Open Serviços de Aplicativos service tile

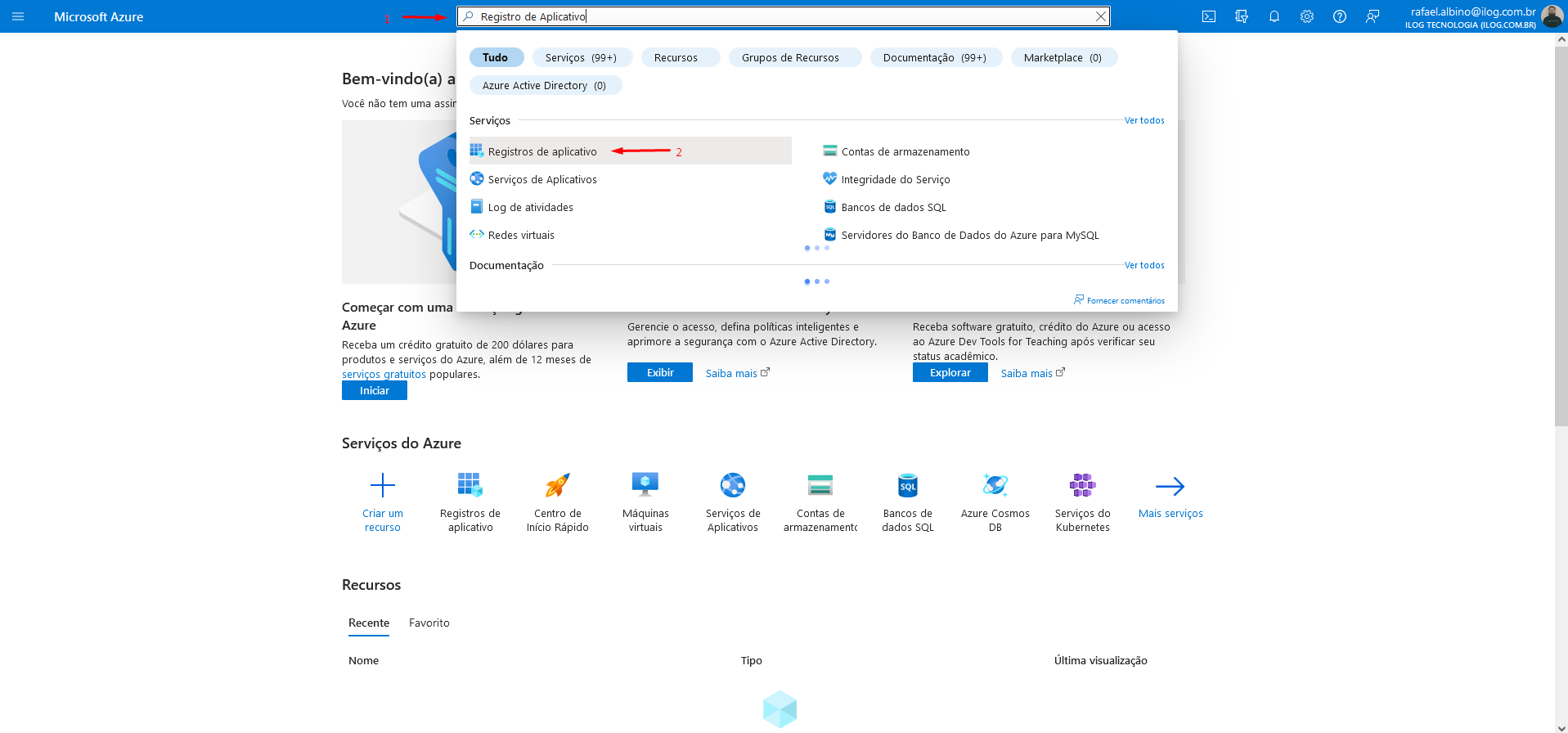click(x=733, y=502)
